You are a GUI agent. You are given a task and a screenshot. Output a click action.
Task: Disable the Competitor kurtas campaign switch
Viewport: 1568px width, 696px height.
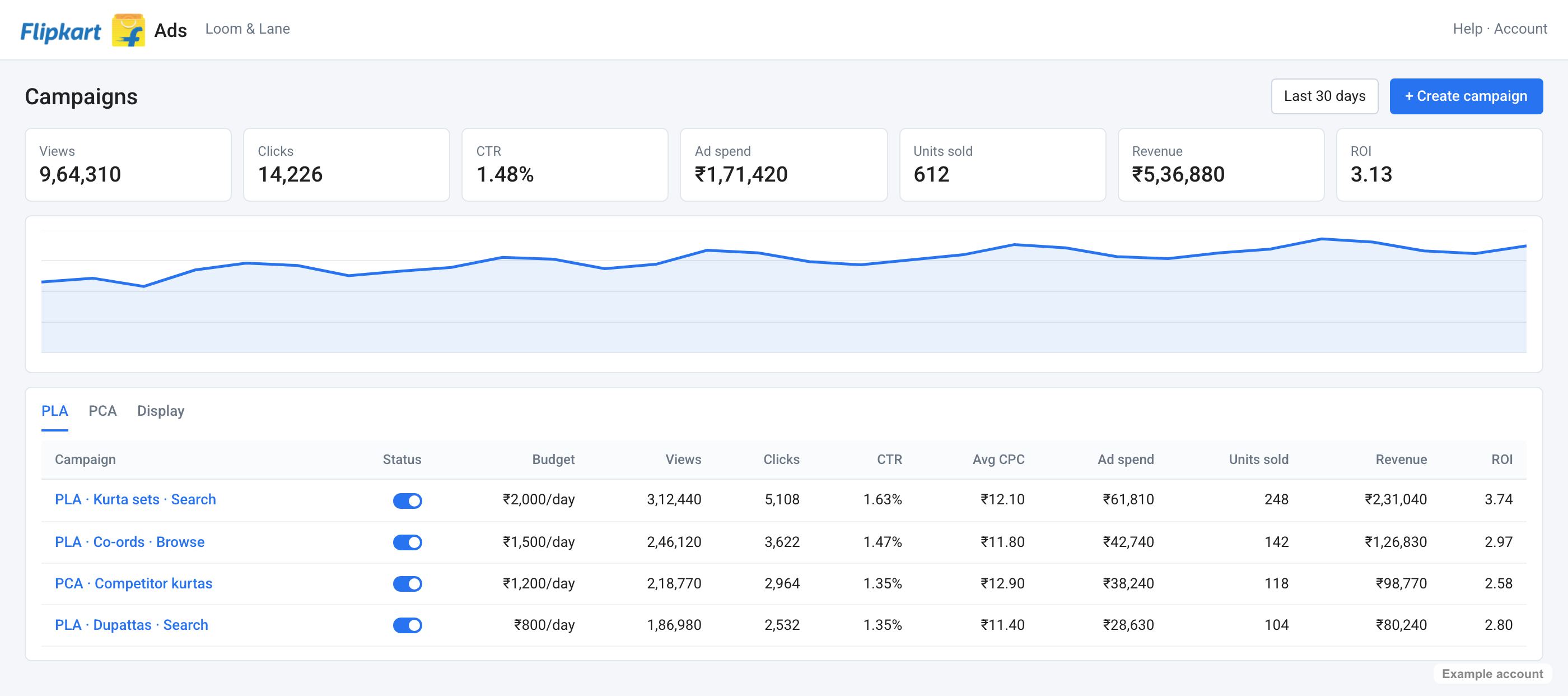point(407,583)
